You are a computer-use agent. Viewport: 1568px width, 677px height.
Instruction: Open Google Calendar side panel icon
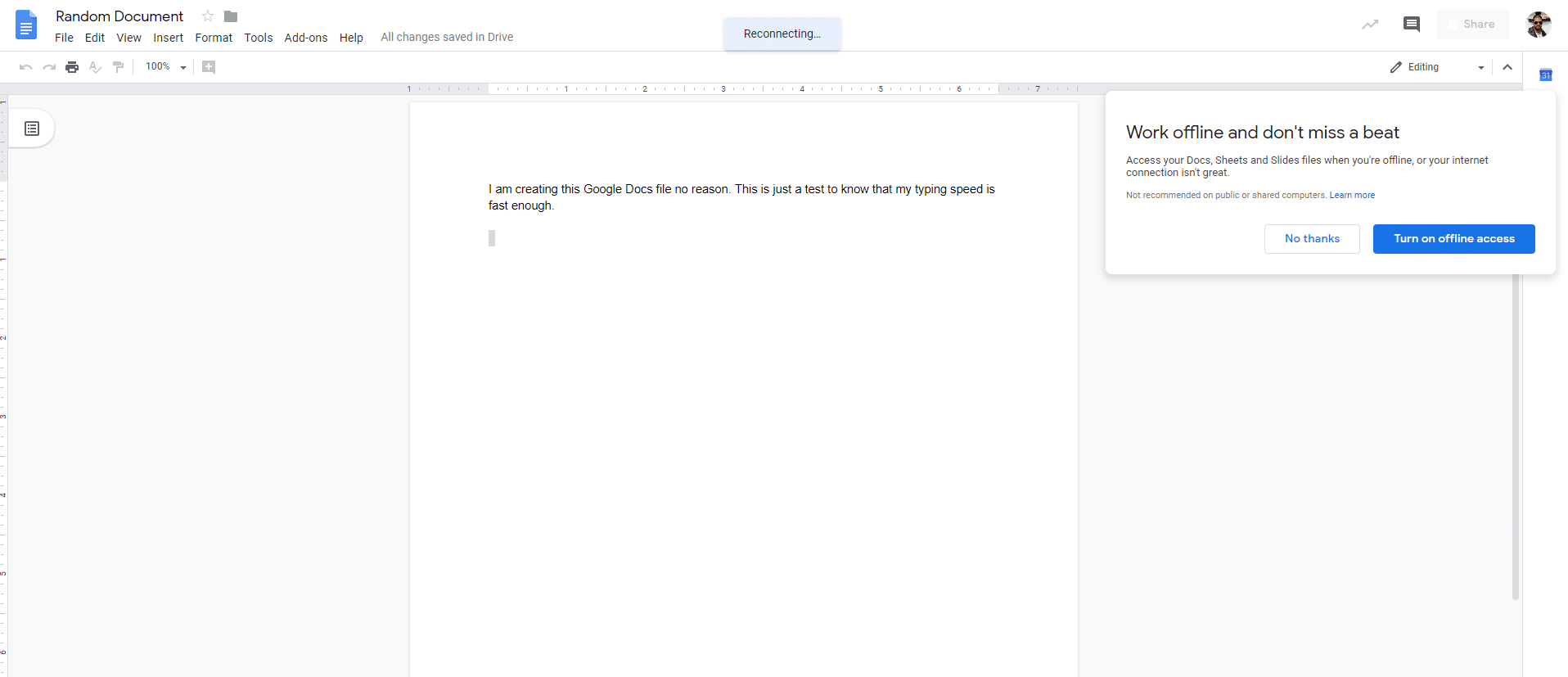pos(1546,75)
